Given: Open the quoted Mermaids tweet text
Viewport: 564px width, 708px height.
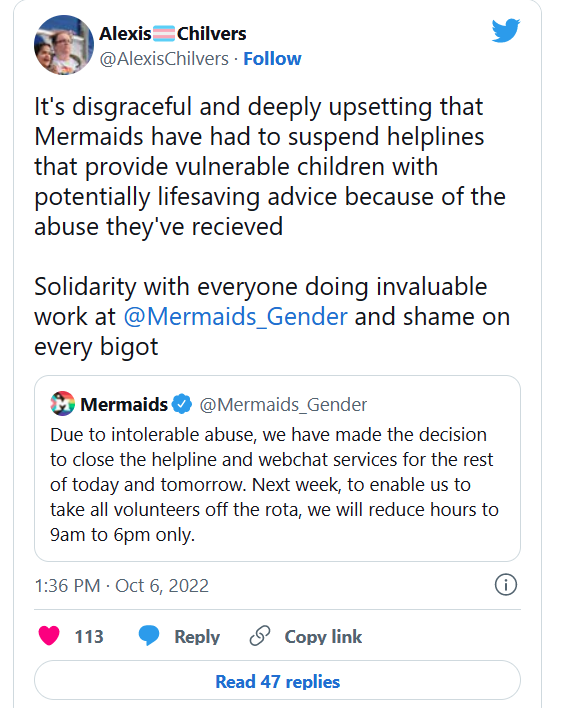Looking at the screenshot, I should pos(275,485).
